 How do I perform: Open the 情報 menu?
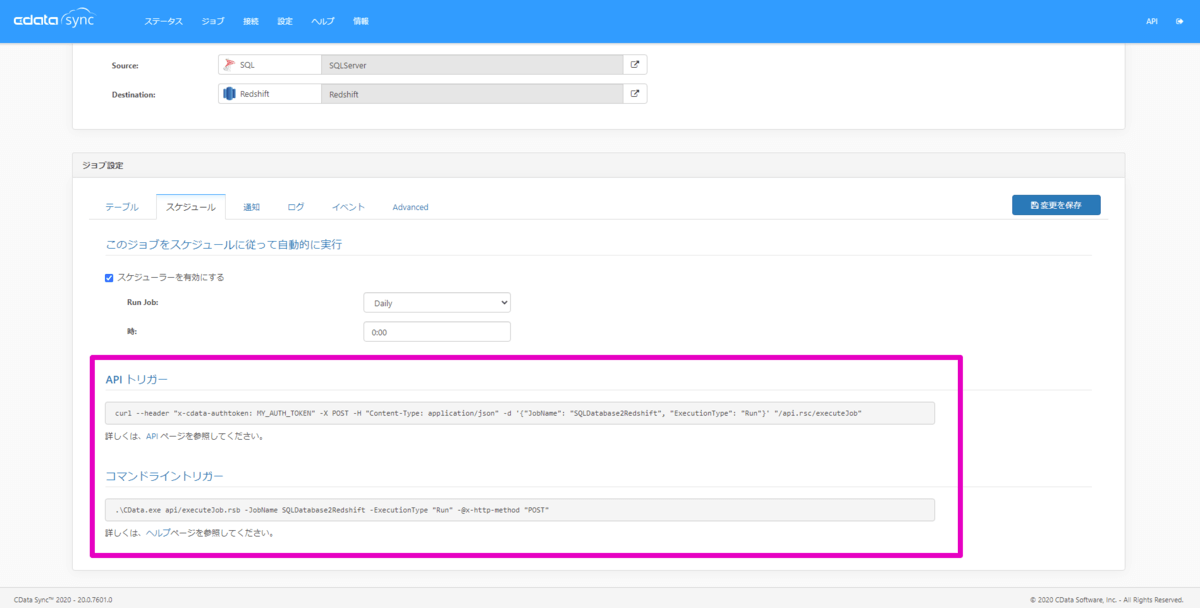361,21
